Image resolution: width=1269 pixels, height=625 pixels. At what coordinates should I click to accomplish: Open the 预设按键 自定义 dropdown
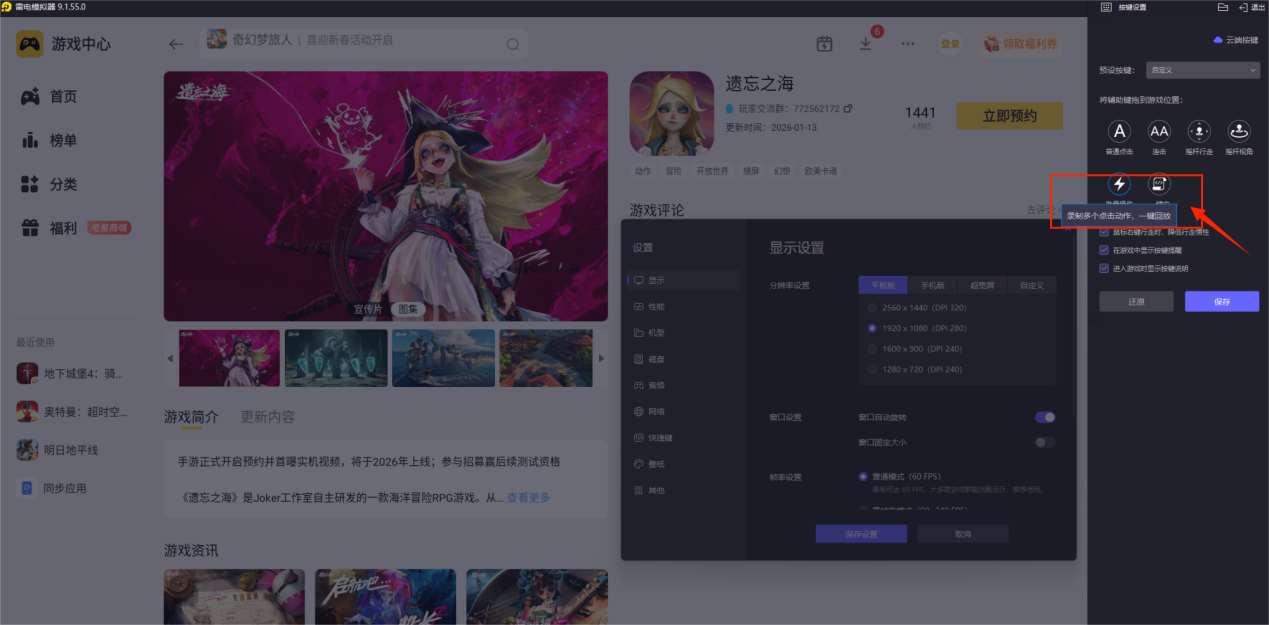tap(1203, 70)
